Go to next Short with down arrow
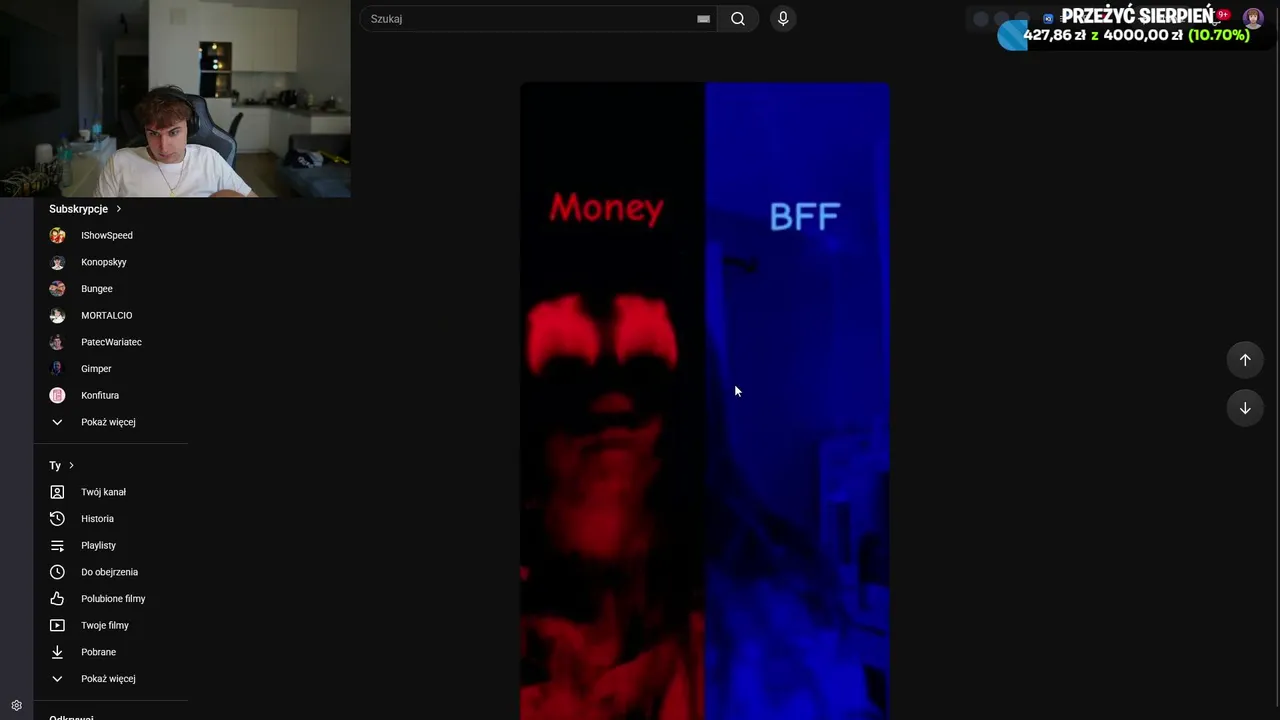Viewport: 1280px width, 720px height. click(1245, 408)
